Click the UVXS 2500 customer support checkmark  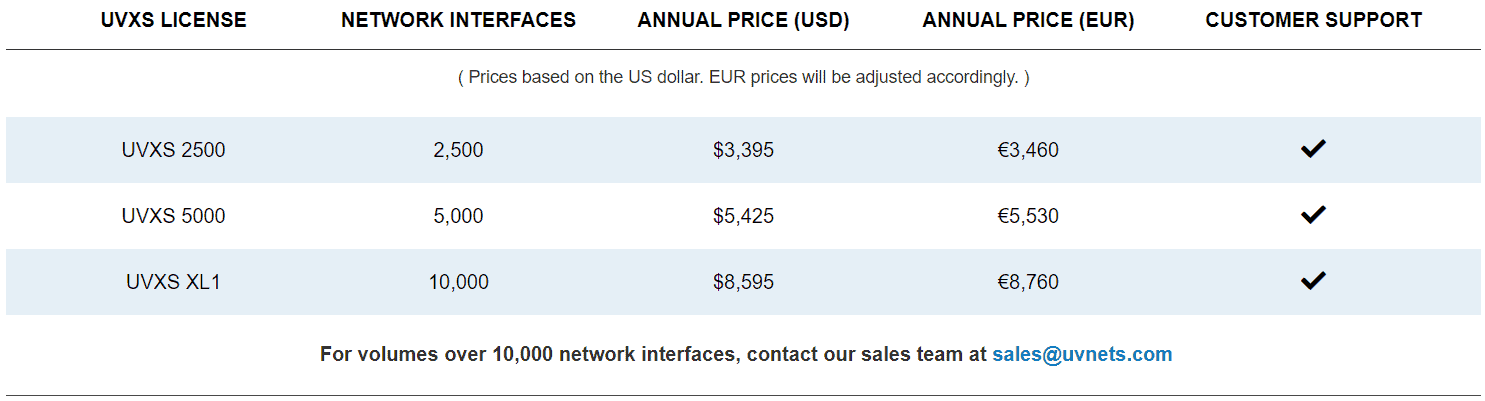[x=1313, y=149]
